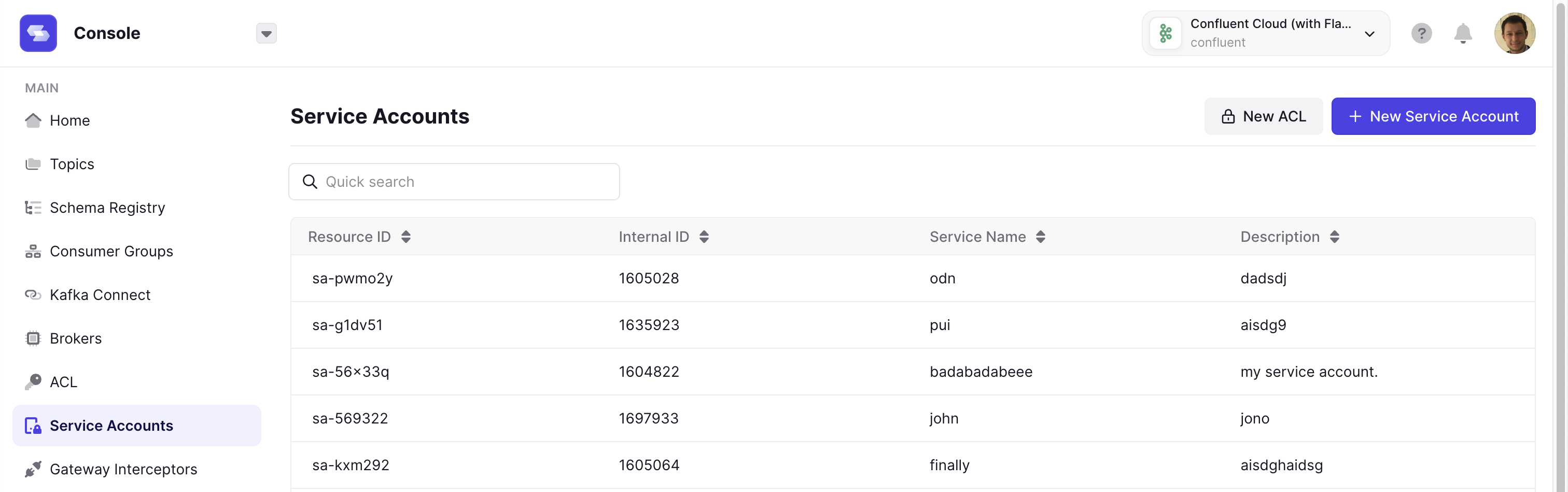The width and height of the screenshot is (1568, 492).
Task: Click internal ID 1635923
Action: (648, 325)
